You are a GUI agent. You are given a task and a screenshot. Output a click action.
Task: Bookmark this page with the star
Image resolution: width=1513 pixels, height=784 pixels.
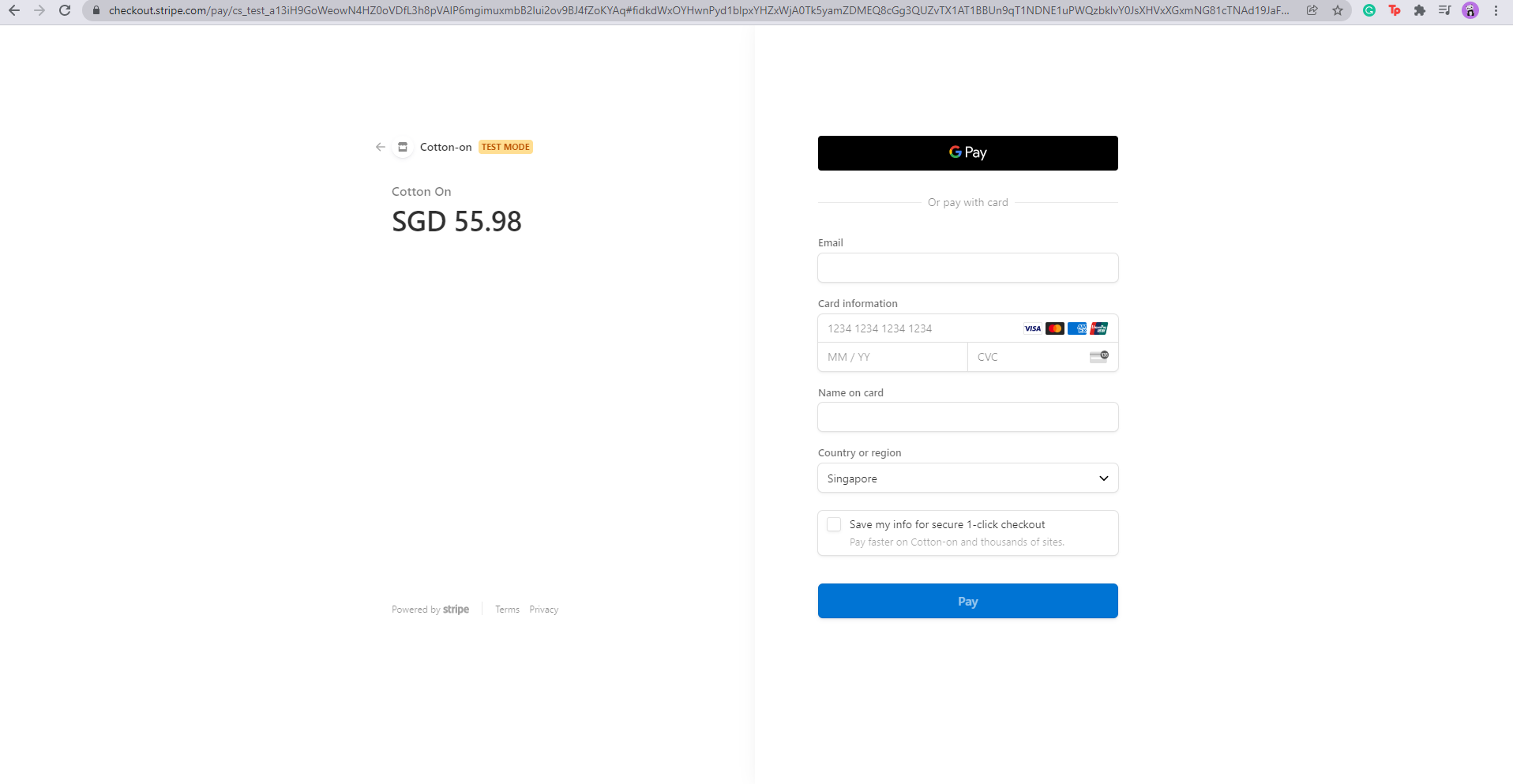1338,10
